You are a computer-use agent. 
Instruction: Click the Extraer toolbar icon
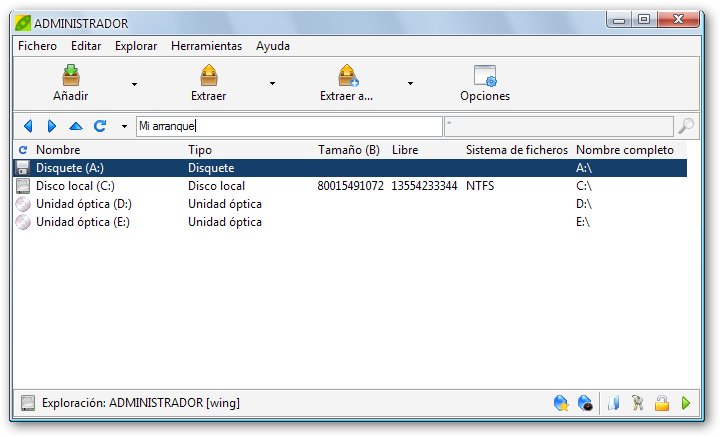(x=208, y=77)
